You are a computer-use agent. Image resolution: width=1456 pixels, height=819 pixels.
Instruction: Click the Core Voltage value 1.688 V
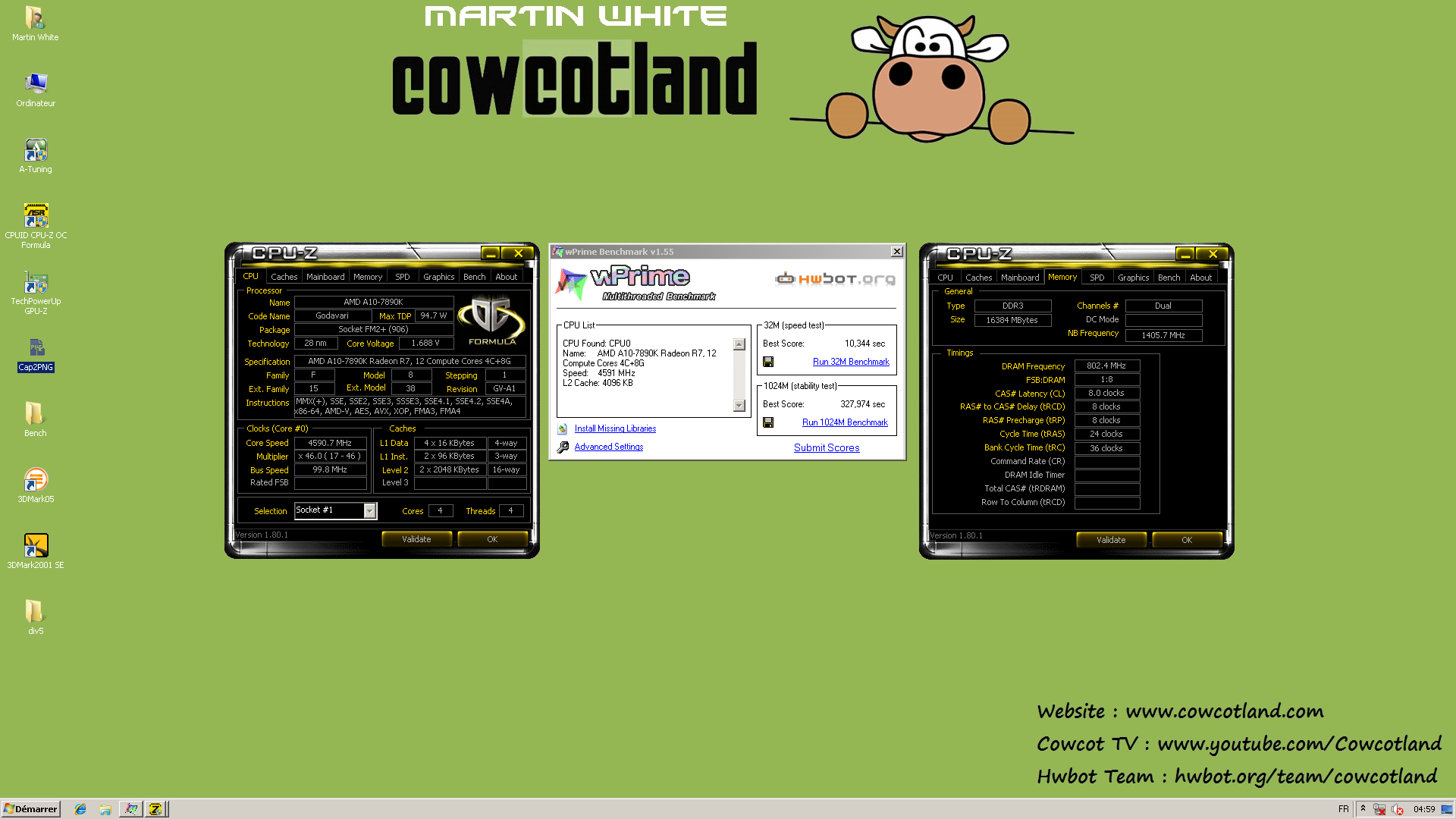pyautogui.click(x=425, y=344)
